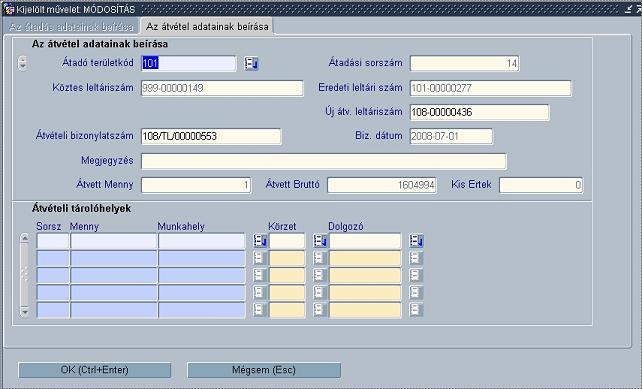
Task: Click the Dolgozó cell in the first row
Action: pos(365,241)
